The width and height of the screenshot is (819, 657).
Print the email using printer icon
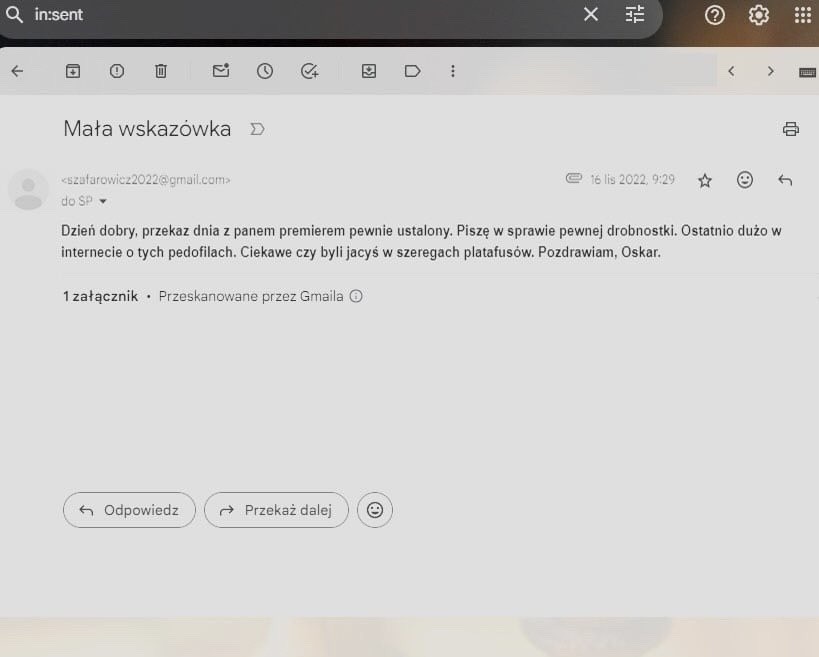[x=791, y=129]
